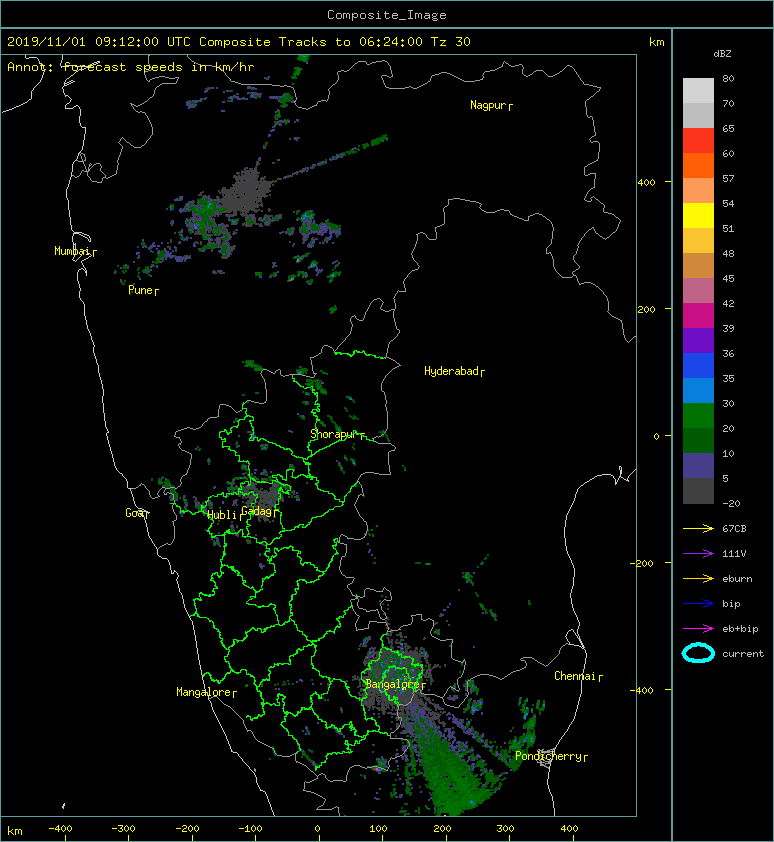Viewport: 774px width, 842px height.
Task: Click the Nagpur city label
Action: [x=491, y=105]
